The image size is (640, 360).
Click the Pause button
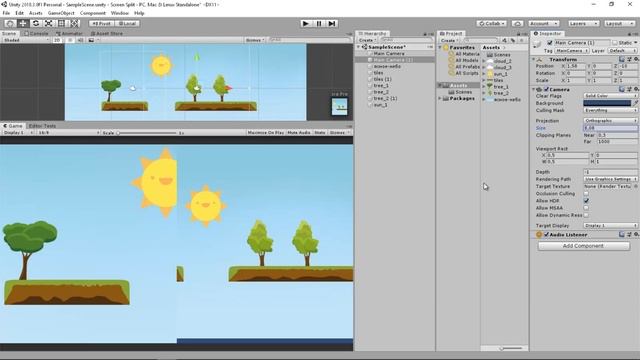pyautogui.click(x=319, y=24)
